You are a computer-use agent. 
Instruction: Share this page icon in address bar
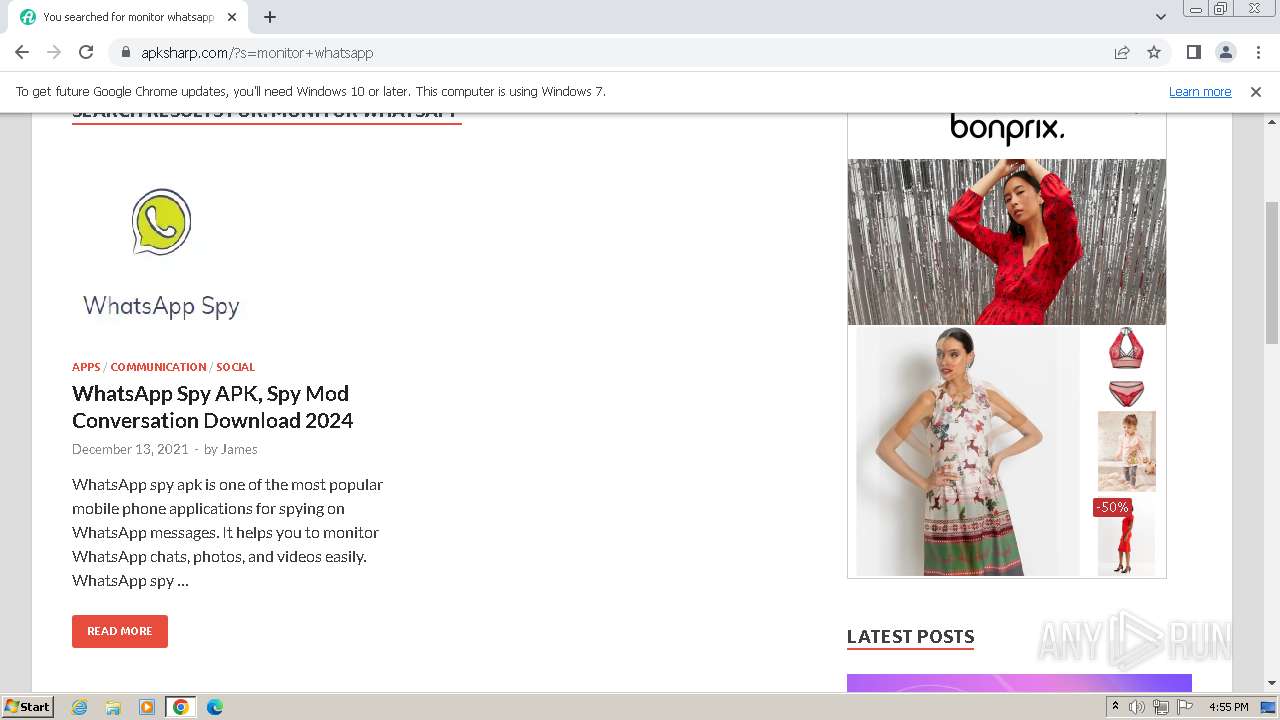point(1122,52)
